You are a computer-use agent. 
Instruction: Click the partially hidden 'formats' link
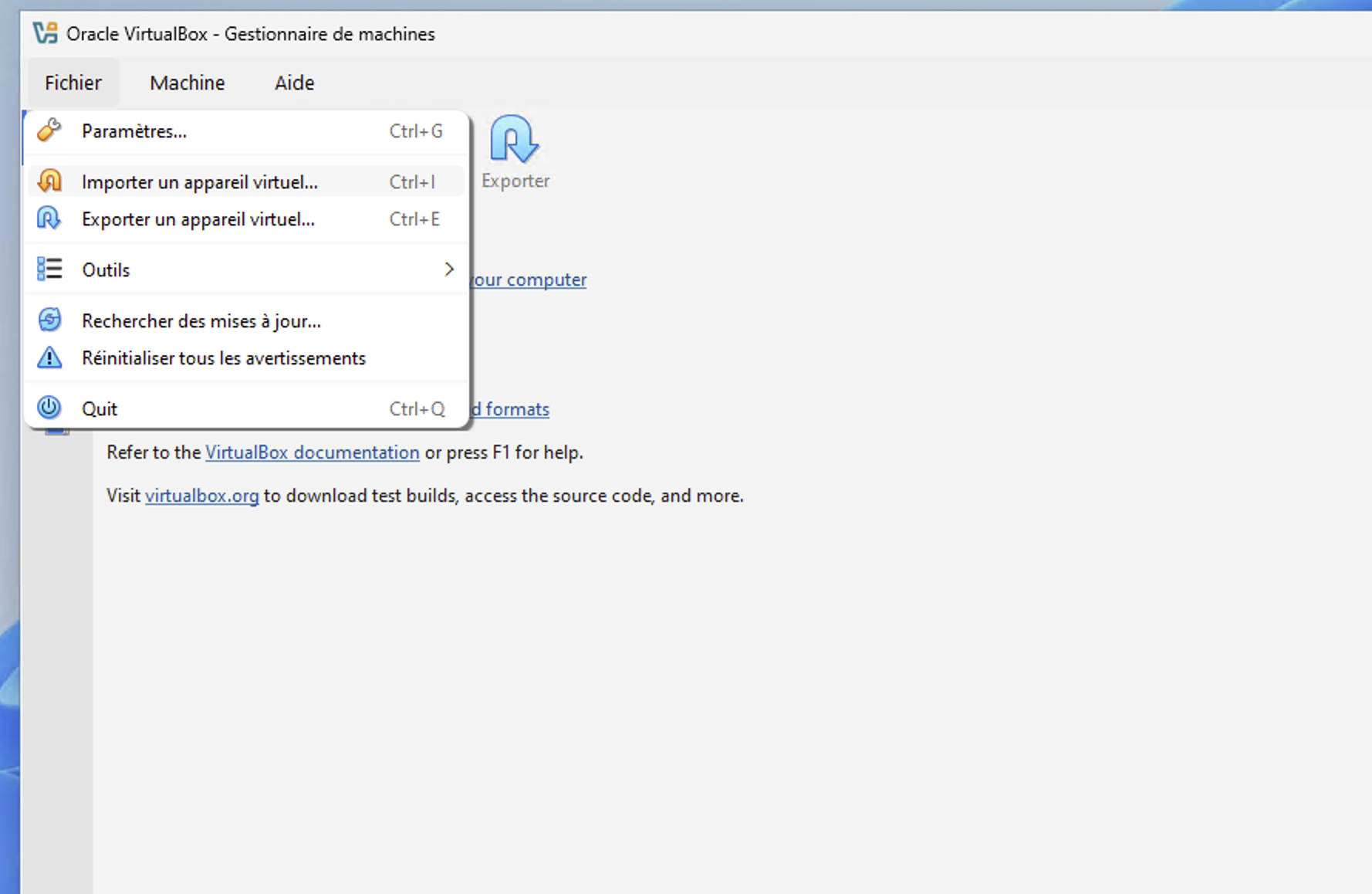pos(512,409)
